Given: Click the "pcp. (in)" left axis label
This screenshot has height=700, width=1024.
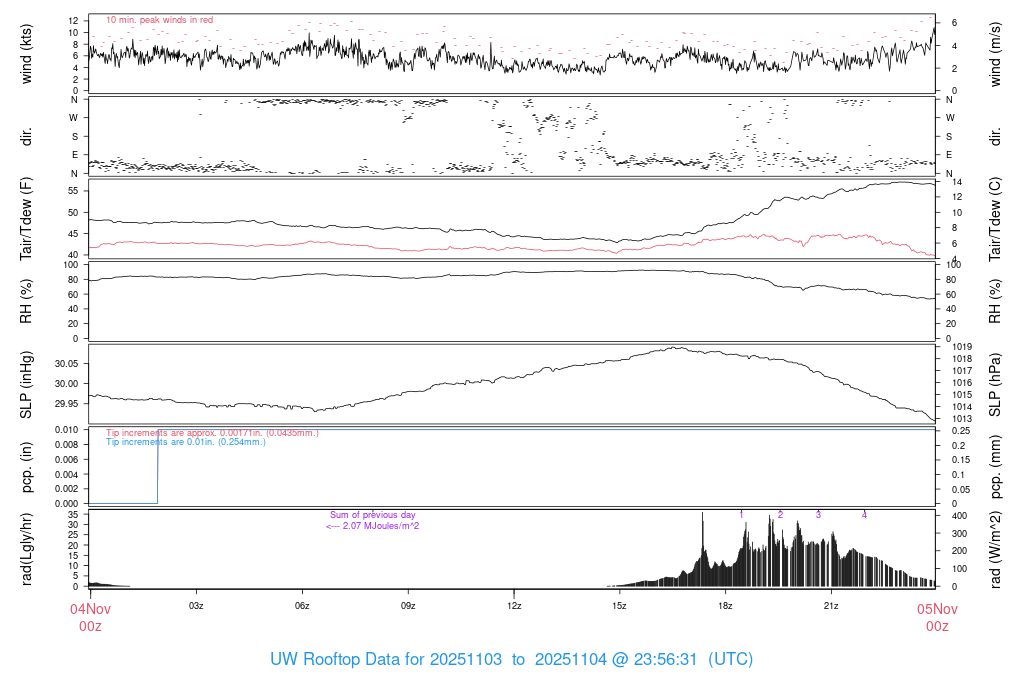Looking at the screenshot, I should [x=27, y=466].
